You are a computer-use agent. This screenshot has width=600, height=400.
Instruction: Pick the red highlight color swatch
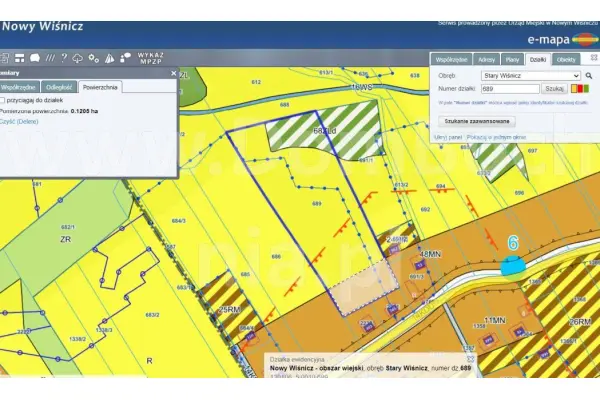click(580, 89)
